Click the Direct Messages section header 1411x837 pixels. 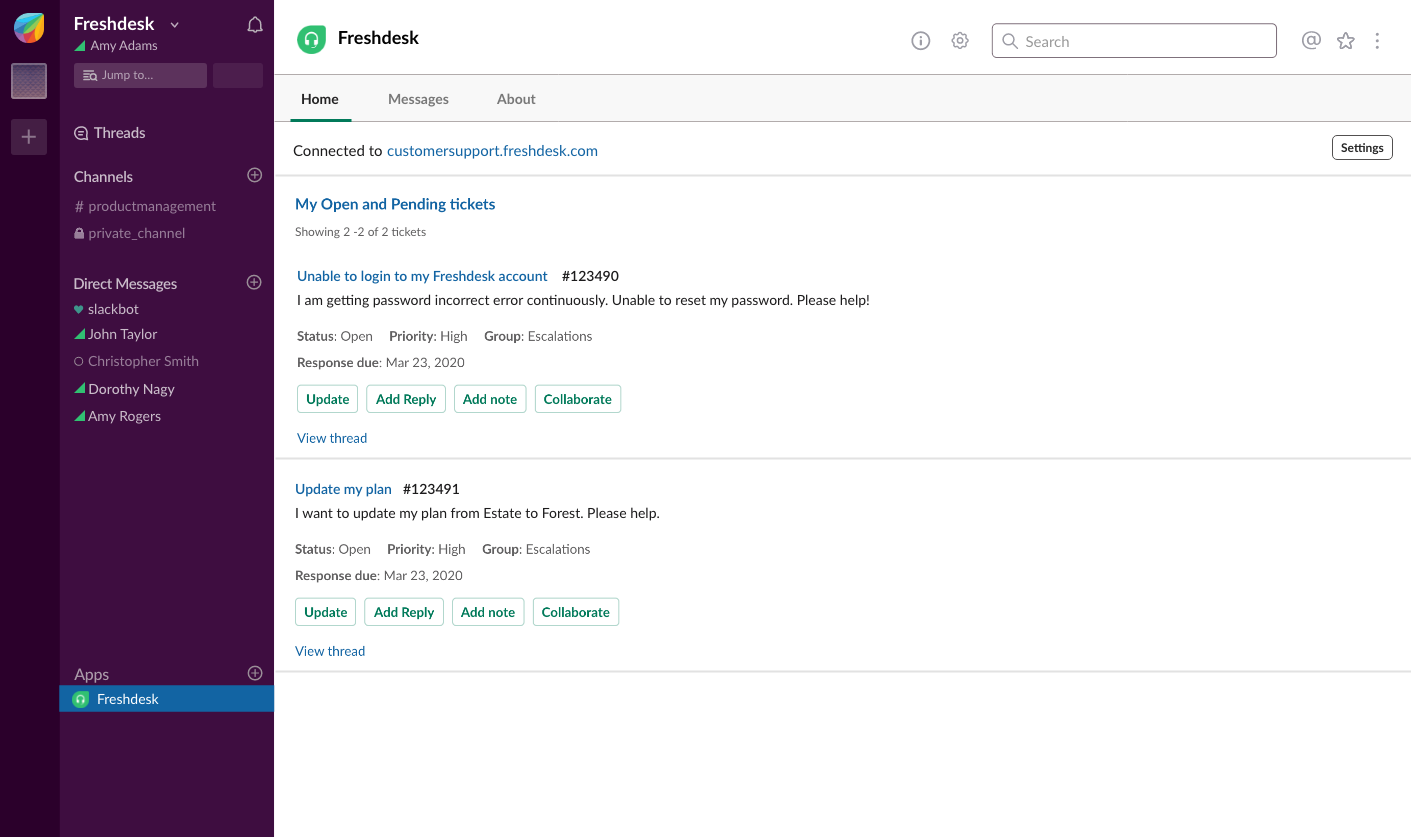tap(125, 283)
